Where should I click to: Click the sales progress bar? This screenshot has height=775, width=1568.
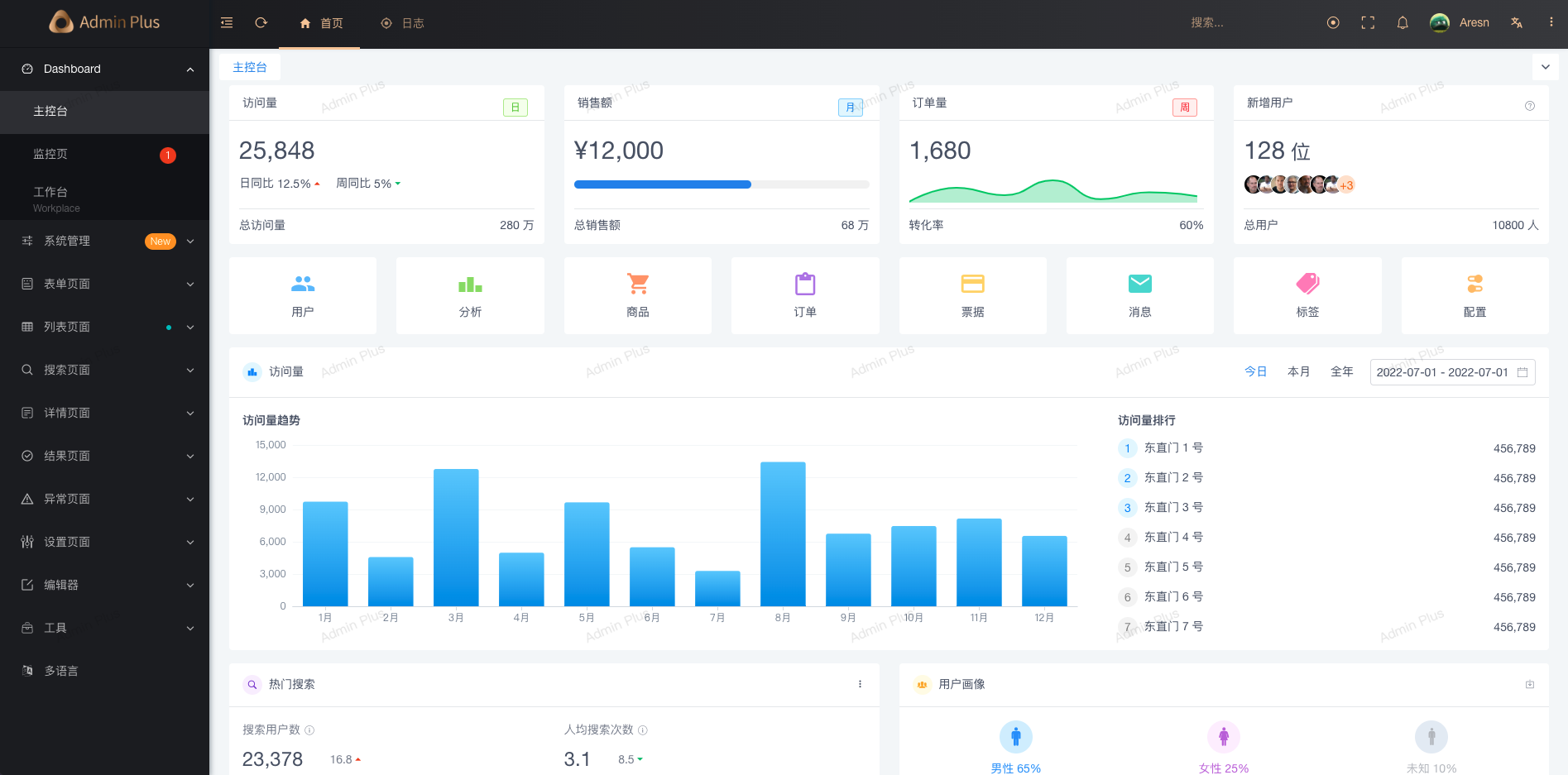pyautogui.click(x=722, y=184)
